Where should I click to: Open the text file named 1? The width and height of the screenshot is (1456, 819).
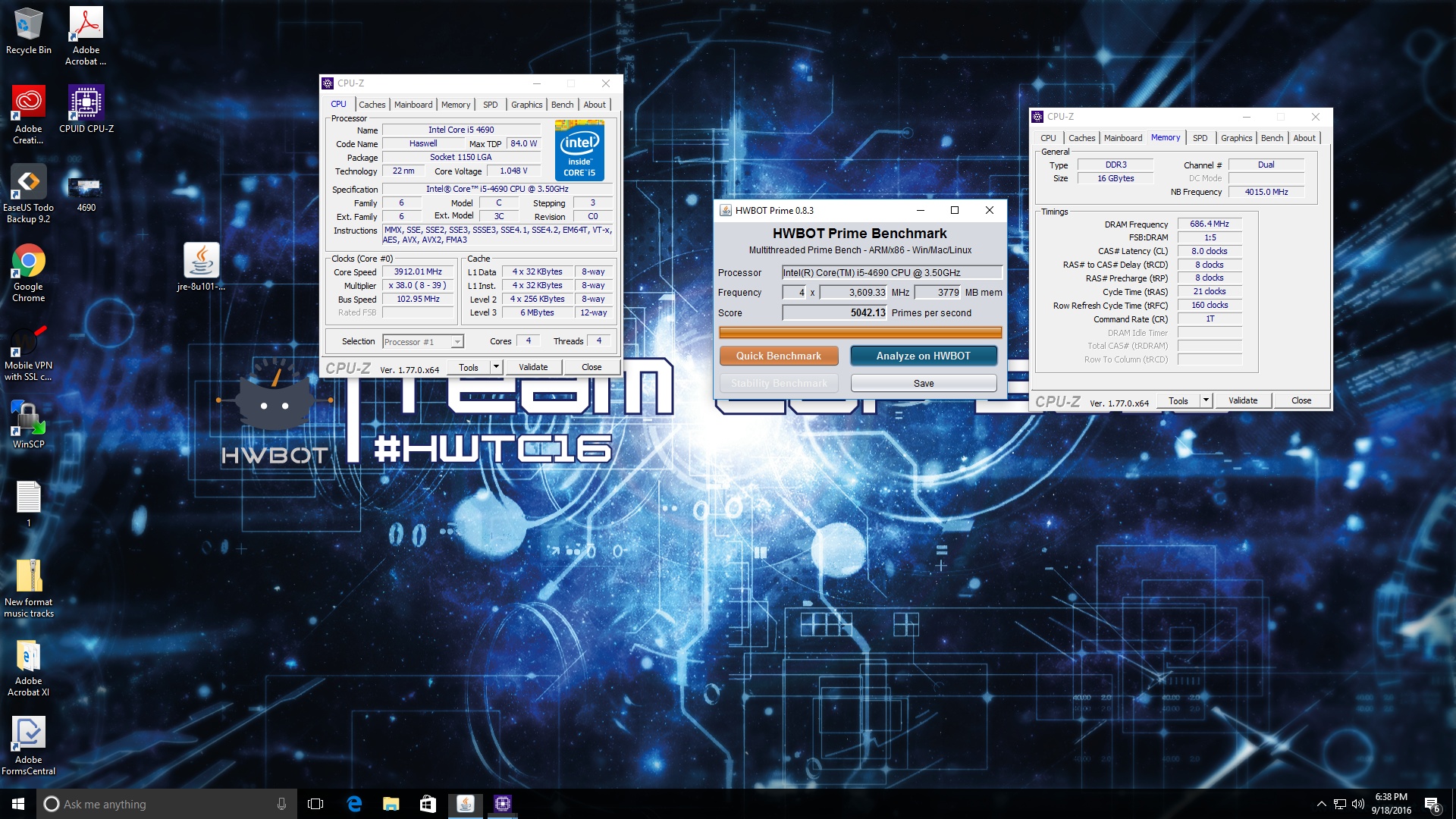28,504
